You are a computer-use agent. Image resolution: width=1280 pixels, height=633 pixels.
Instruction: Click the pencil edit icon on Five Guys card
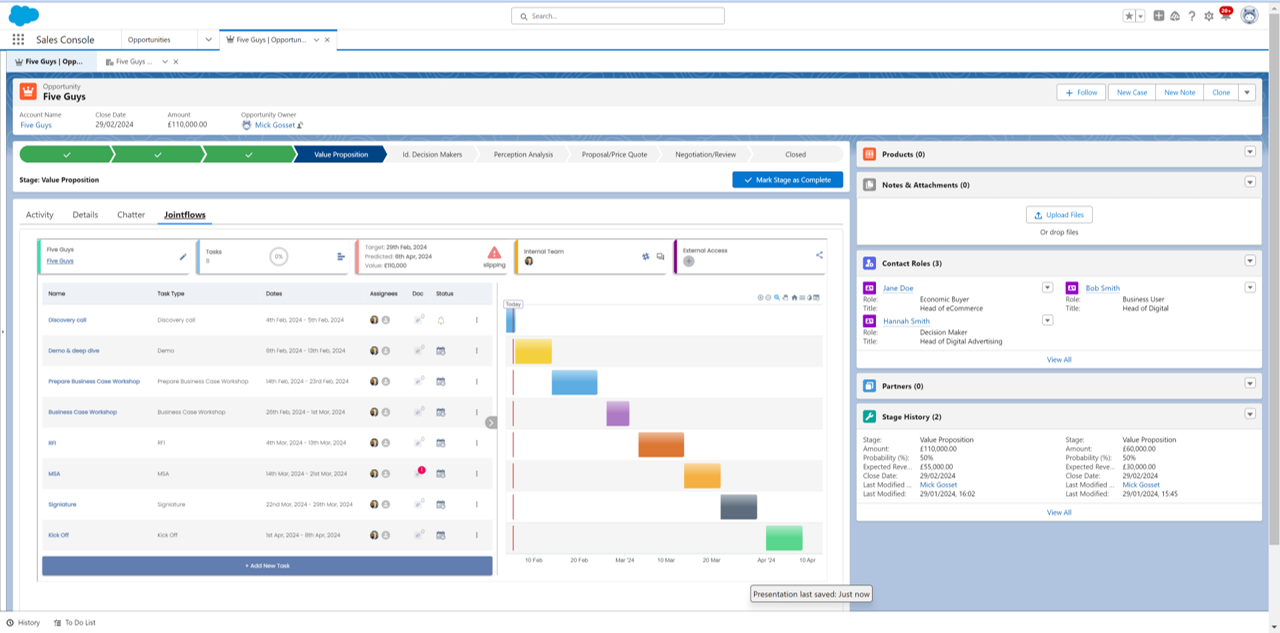pos(183,256)
